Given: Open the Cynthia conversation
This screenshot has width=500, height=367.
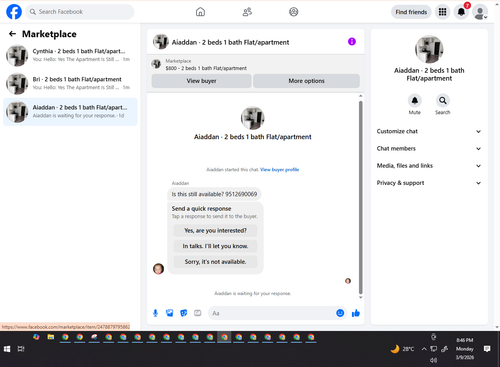Looking at the screenshot, I should coord(70,55).
